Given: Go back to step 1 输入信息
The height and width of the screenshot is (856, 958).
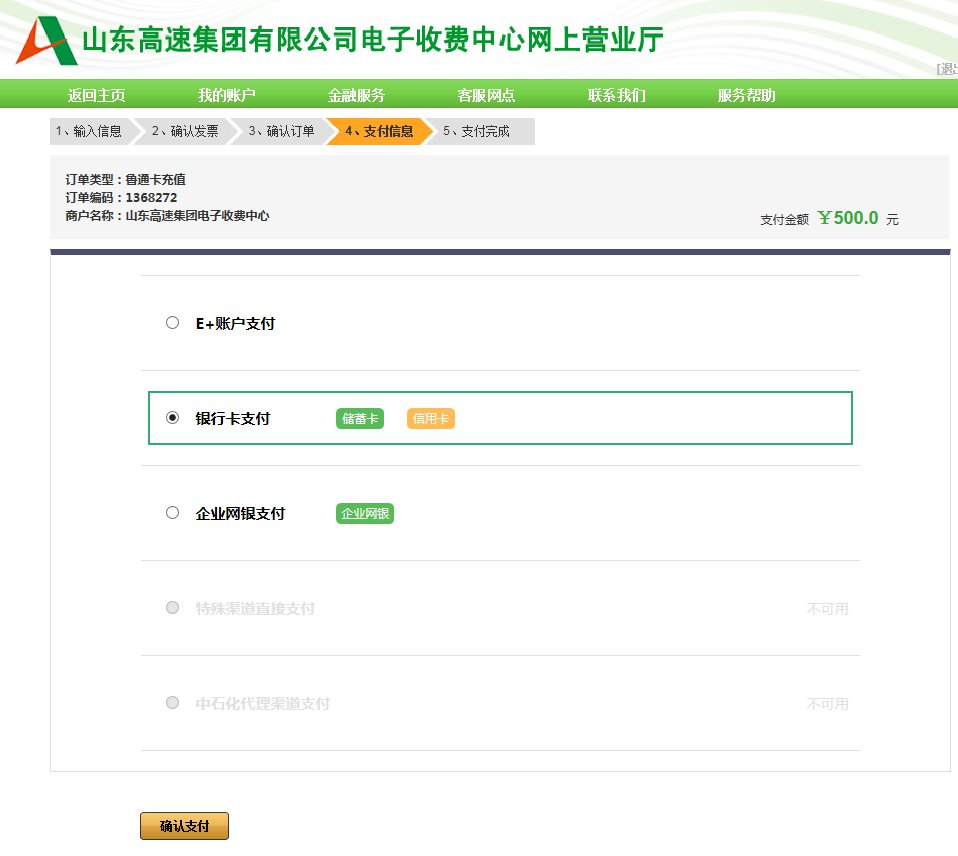Looking at the screenshot, I should pyautogui.click(x=89, y=132).
